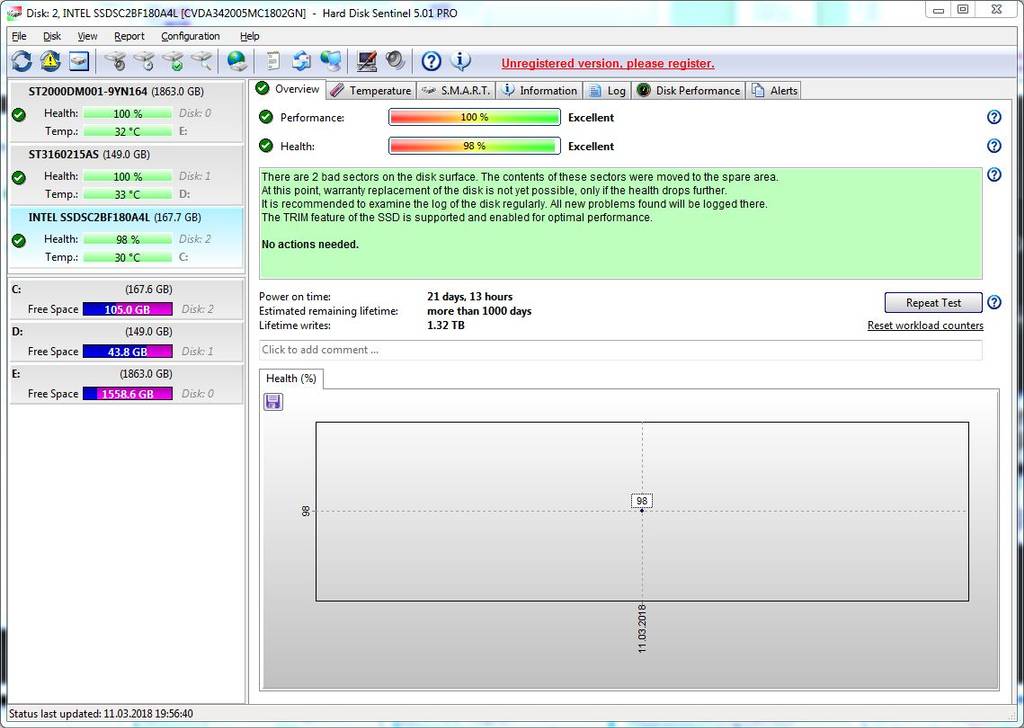This screenshot has width=1024, height=728.
Task: Click the envelope with blue arrows icon
Action: click(x=302, y=61)
